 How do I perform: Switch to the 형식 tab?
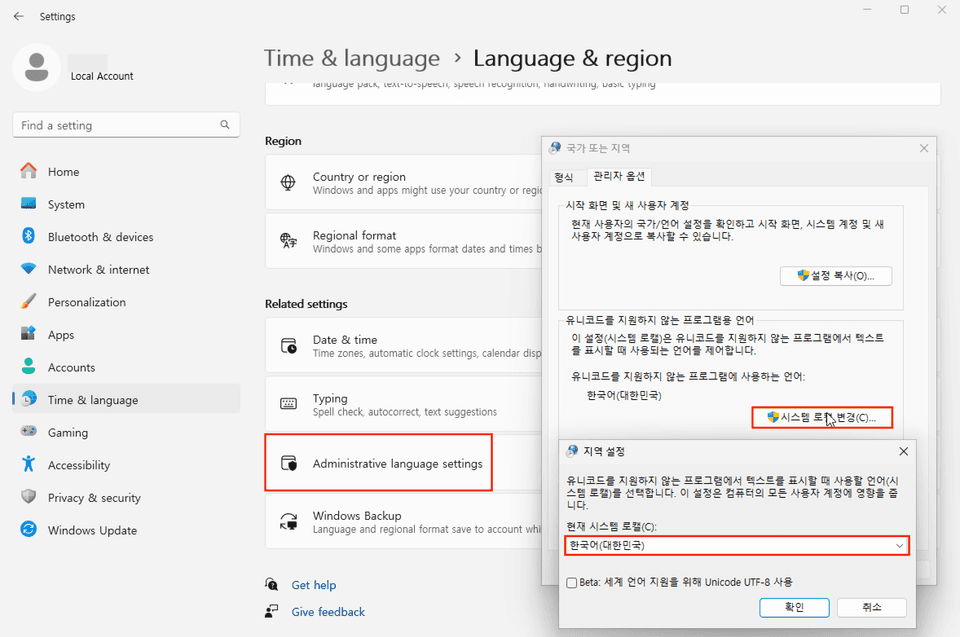(564, 177)
